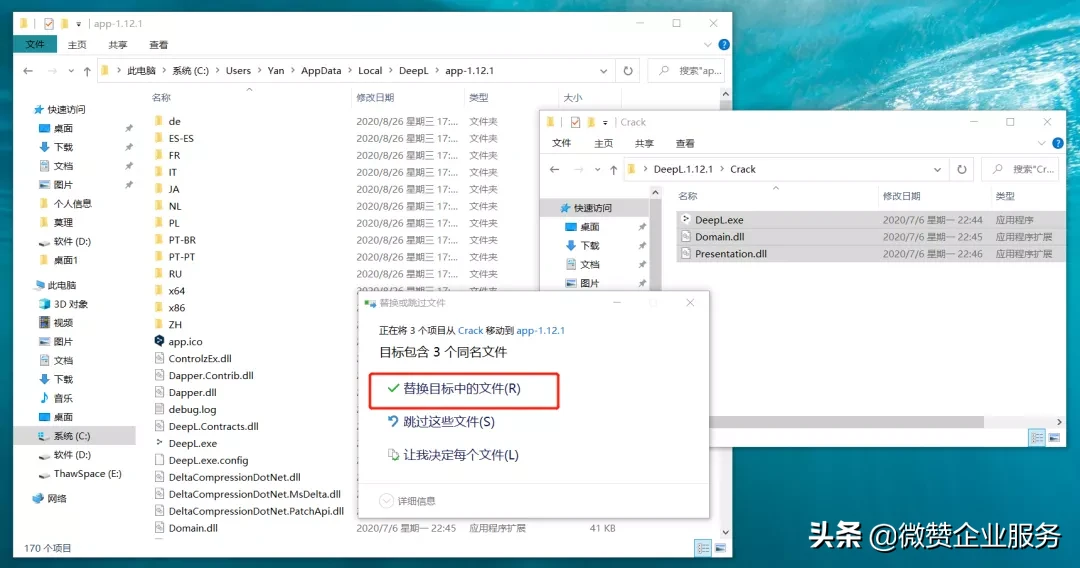Expand address history dropdown in app-1.12.1 window
The width and height of the screenshot is (1080, 568).
pos(603,71)
